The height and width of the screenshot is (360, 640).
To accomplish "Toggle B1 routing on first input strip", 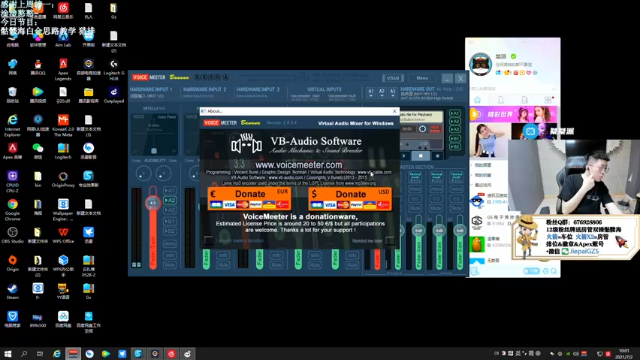I will (x=169, y=221).
